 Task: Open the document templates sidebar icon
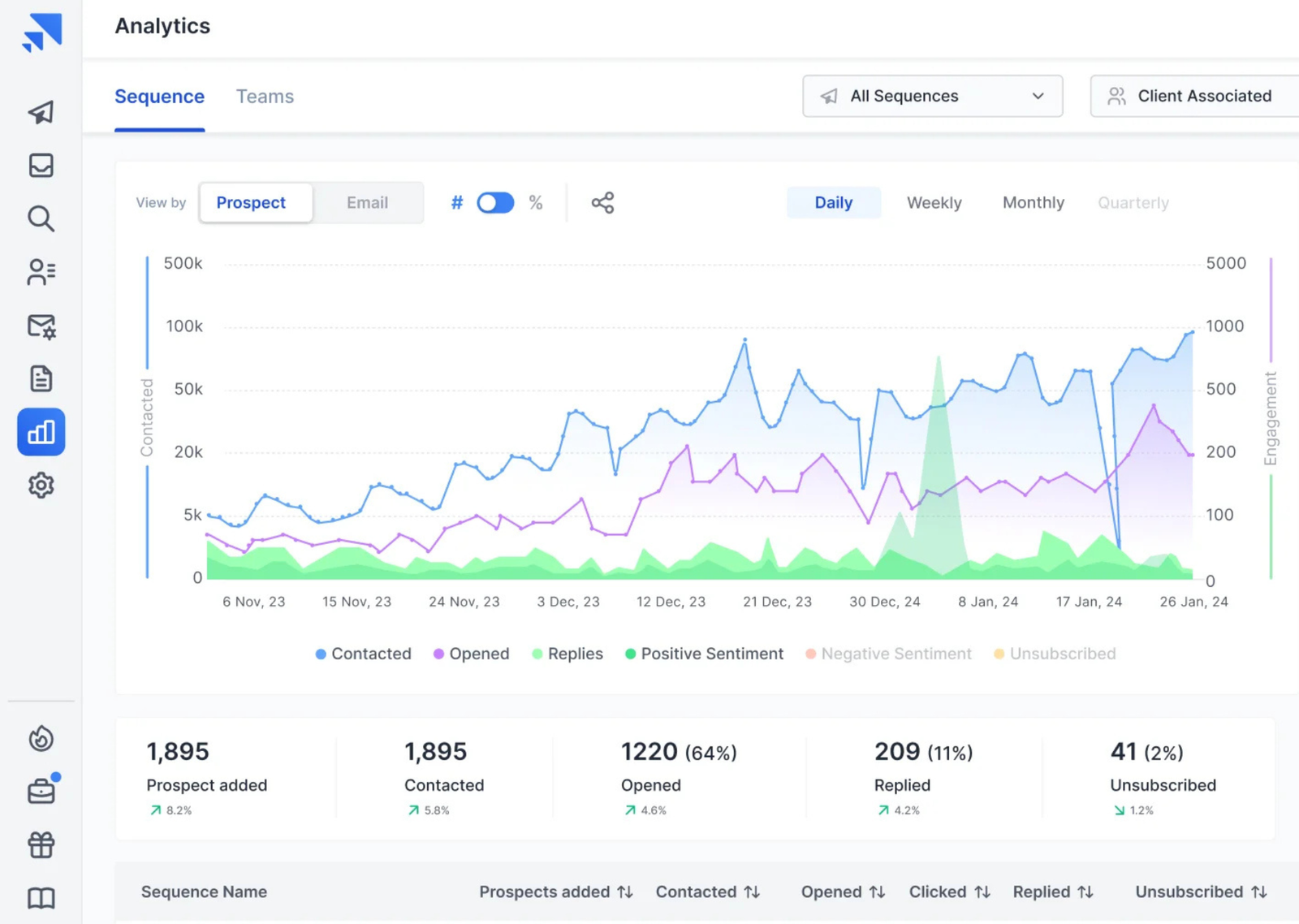(41, 378)
